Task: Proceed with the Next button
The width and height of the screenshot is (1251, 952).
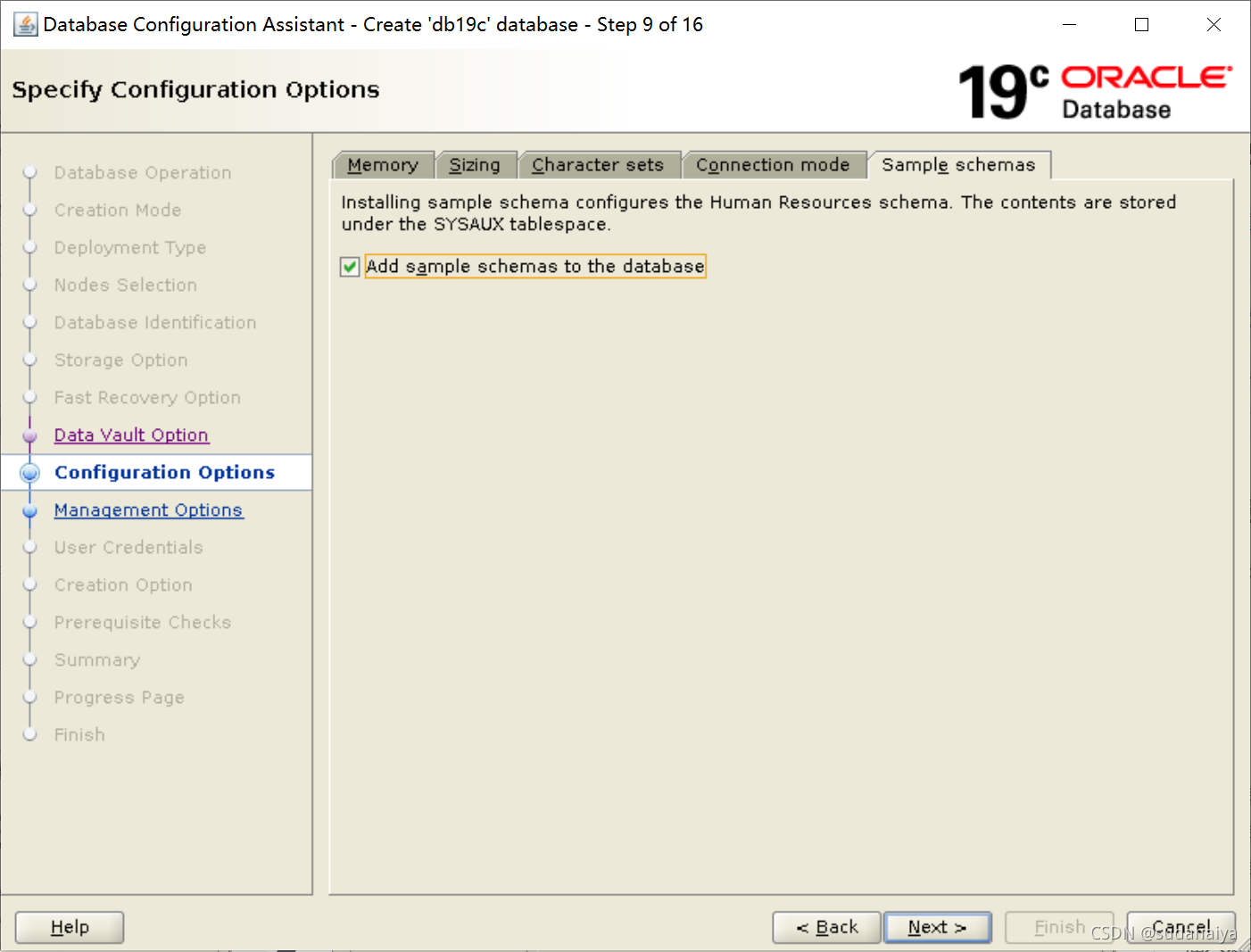Action: 937,927
